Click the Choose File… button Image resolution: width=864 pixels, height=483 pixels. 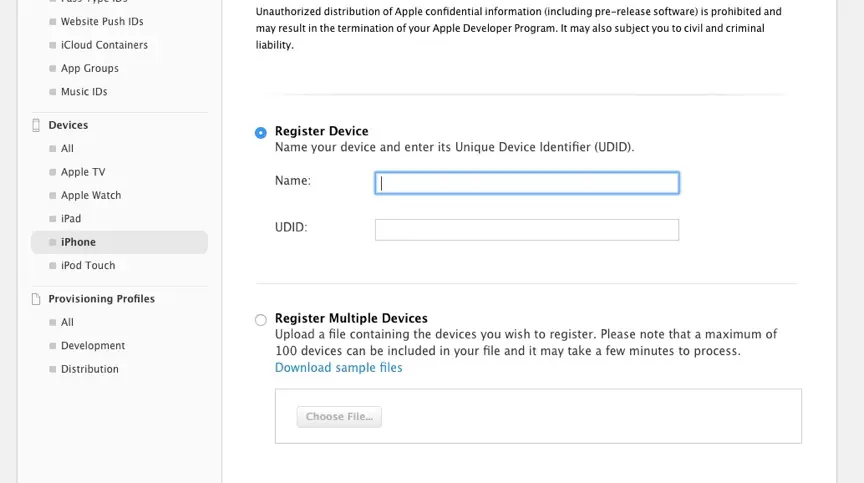(339, 417)
